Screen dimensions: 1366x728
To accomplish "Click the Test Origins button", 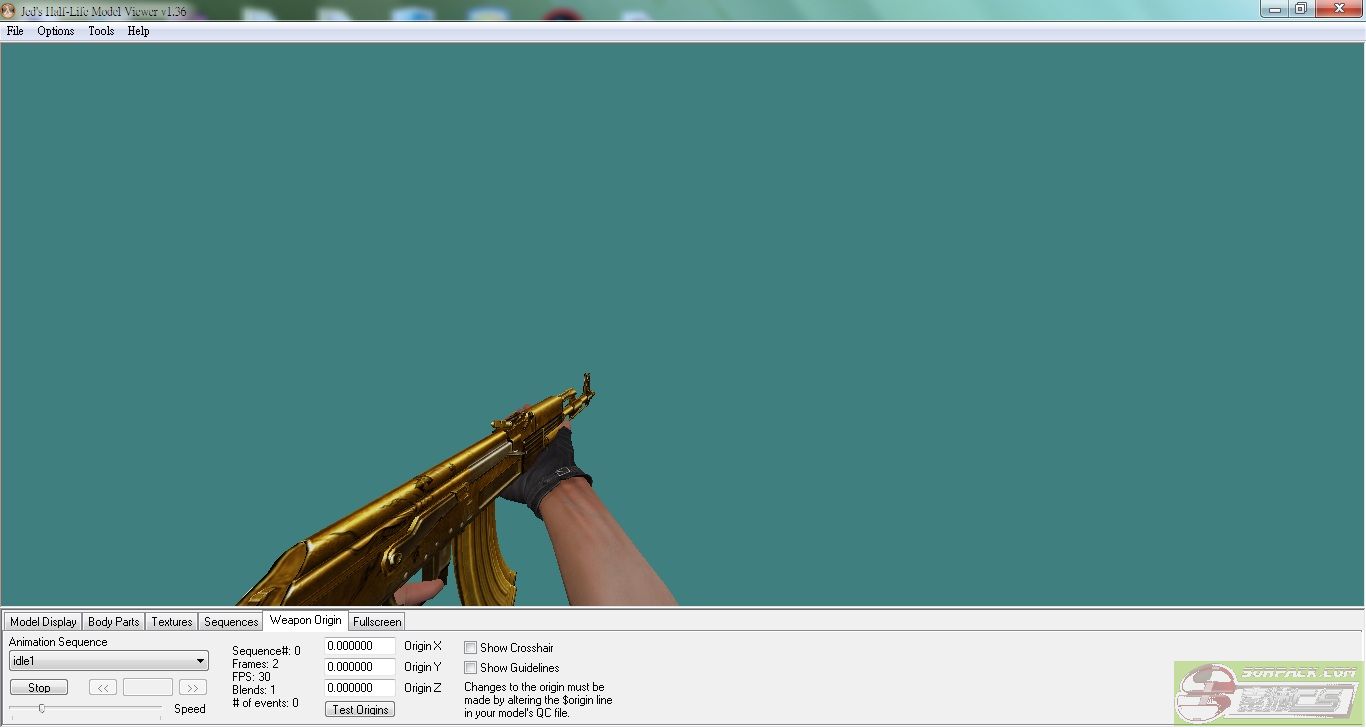I will pos(360,710).
